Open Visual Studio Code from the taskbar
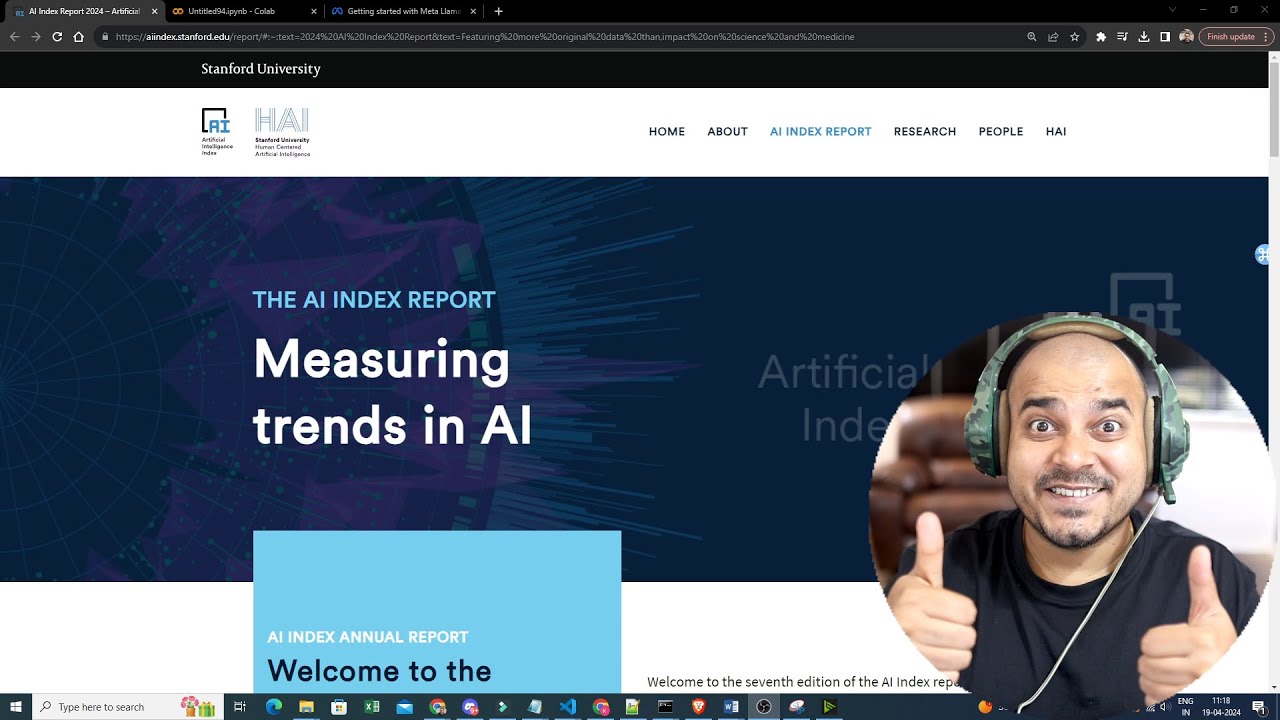Screen dimensions: 1280x720 [x=568, y=707]
